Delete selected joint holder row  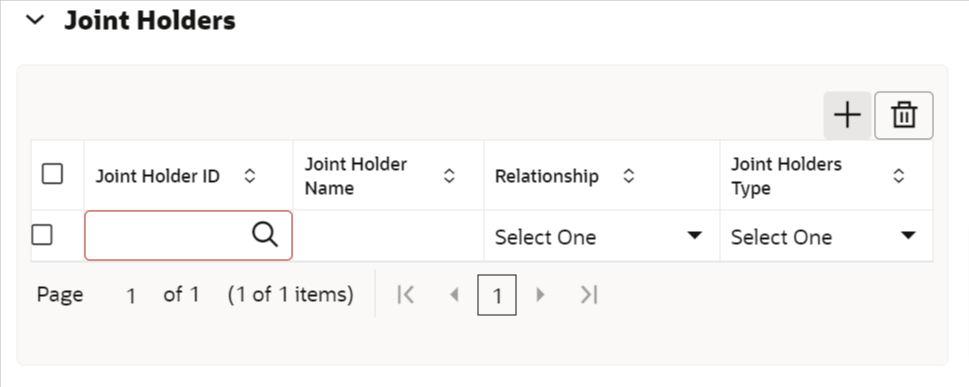click(903, 116)
